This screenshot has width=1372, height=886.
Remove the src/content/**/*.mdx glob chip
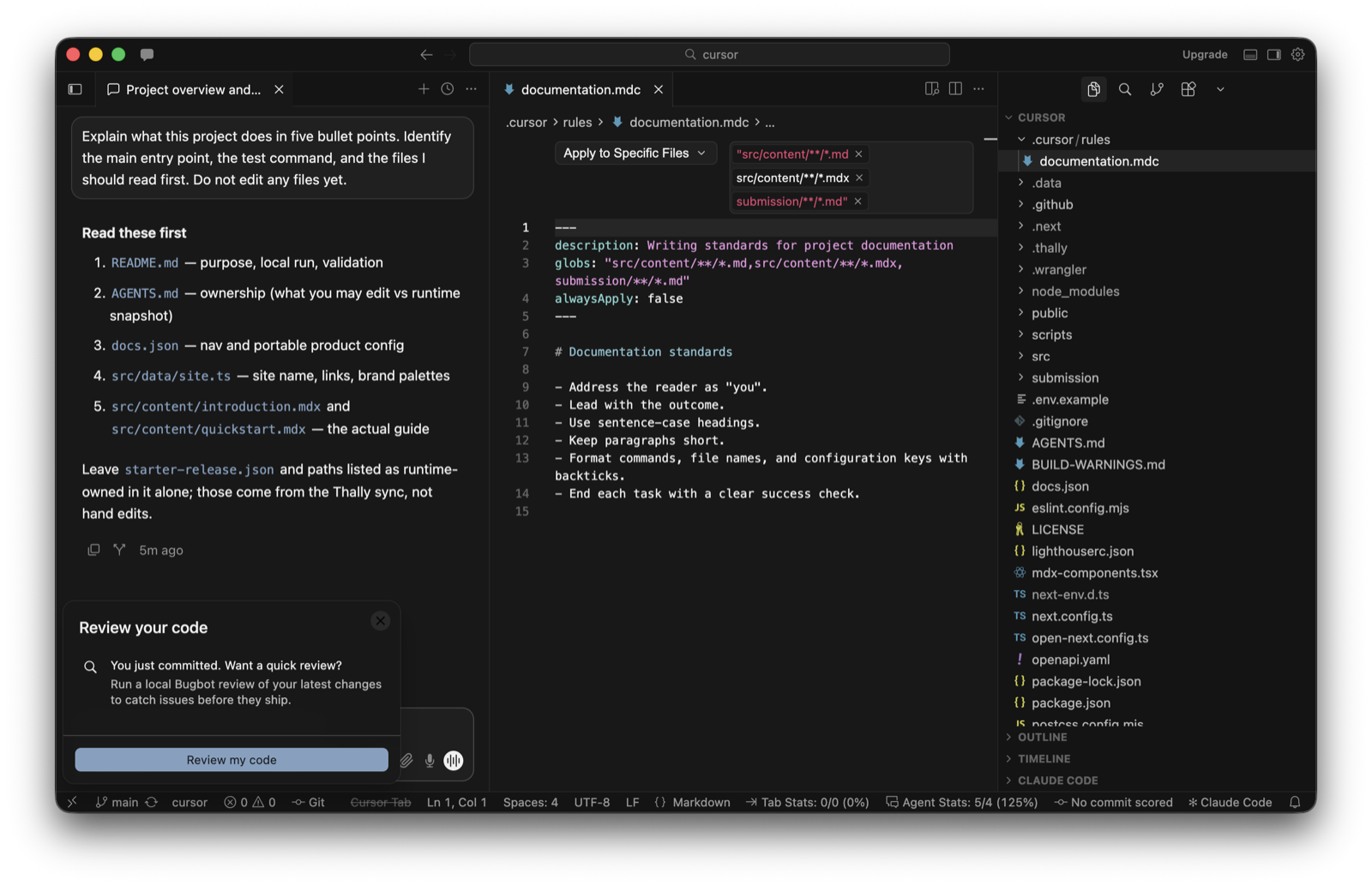859,178
